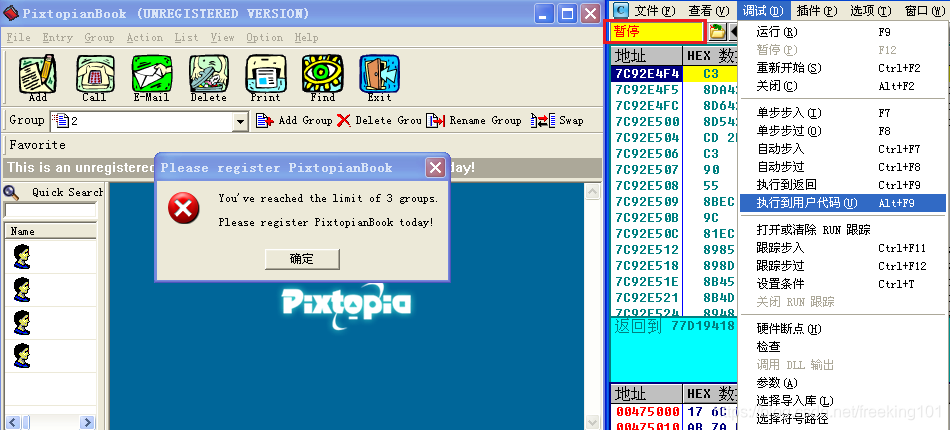Viewport: 950px width, 430px height.
Task: Select the first contact avatar in Name list
Action: [x=22, y=256]
